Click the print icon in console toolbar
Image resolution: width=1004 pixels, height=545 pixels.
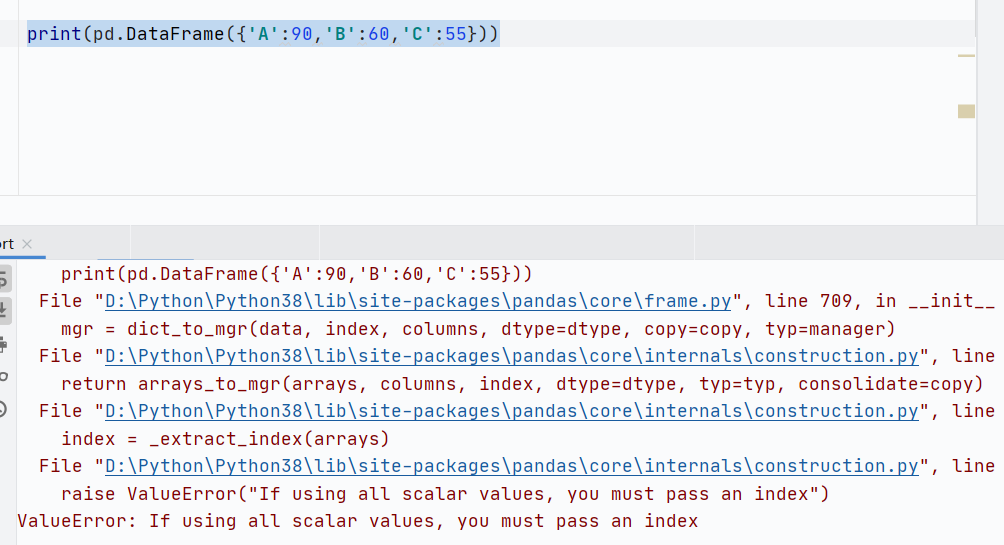pyautogui.click(x=3, y=344)
